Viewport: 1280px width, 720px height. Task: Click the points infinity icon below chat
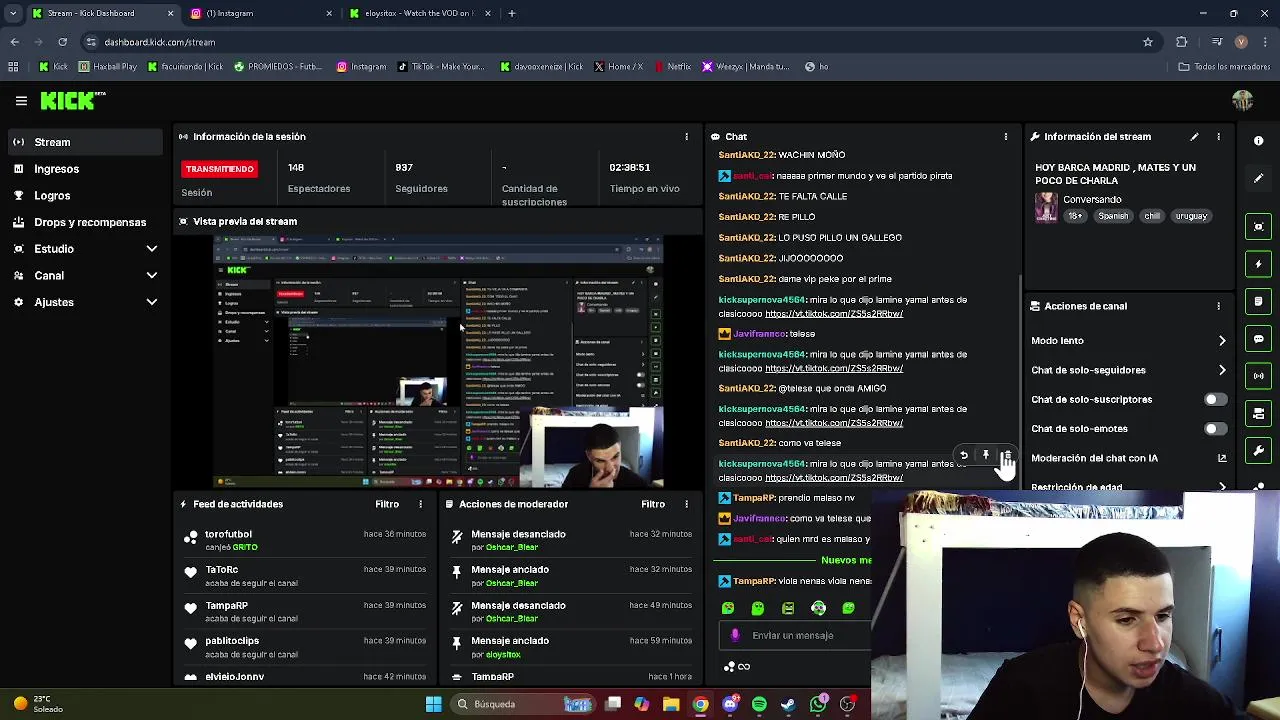737,667
